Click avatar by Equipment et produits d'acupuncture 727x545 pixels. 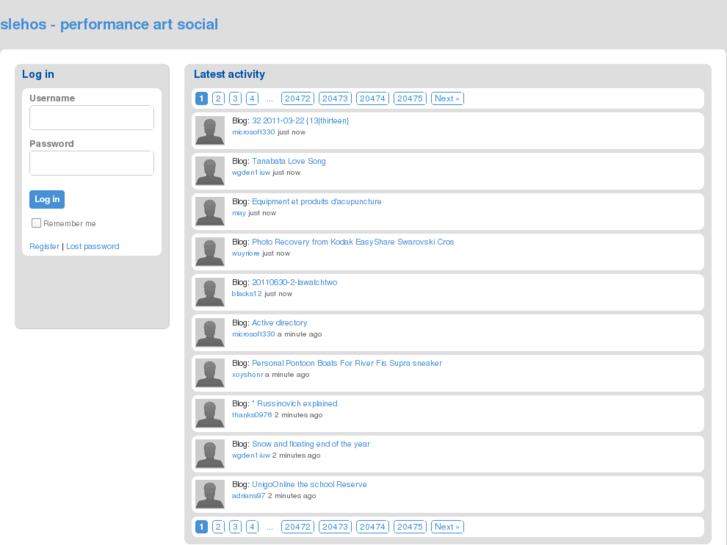coord(210,212)
